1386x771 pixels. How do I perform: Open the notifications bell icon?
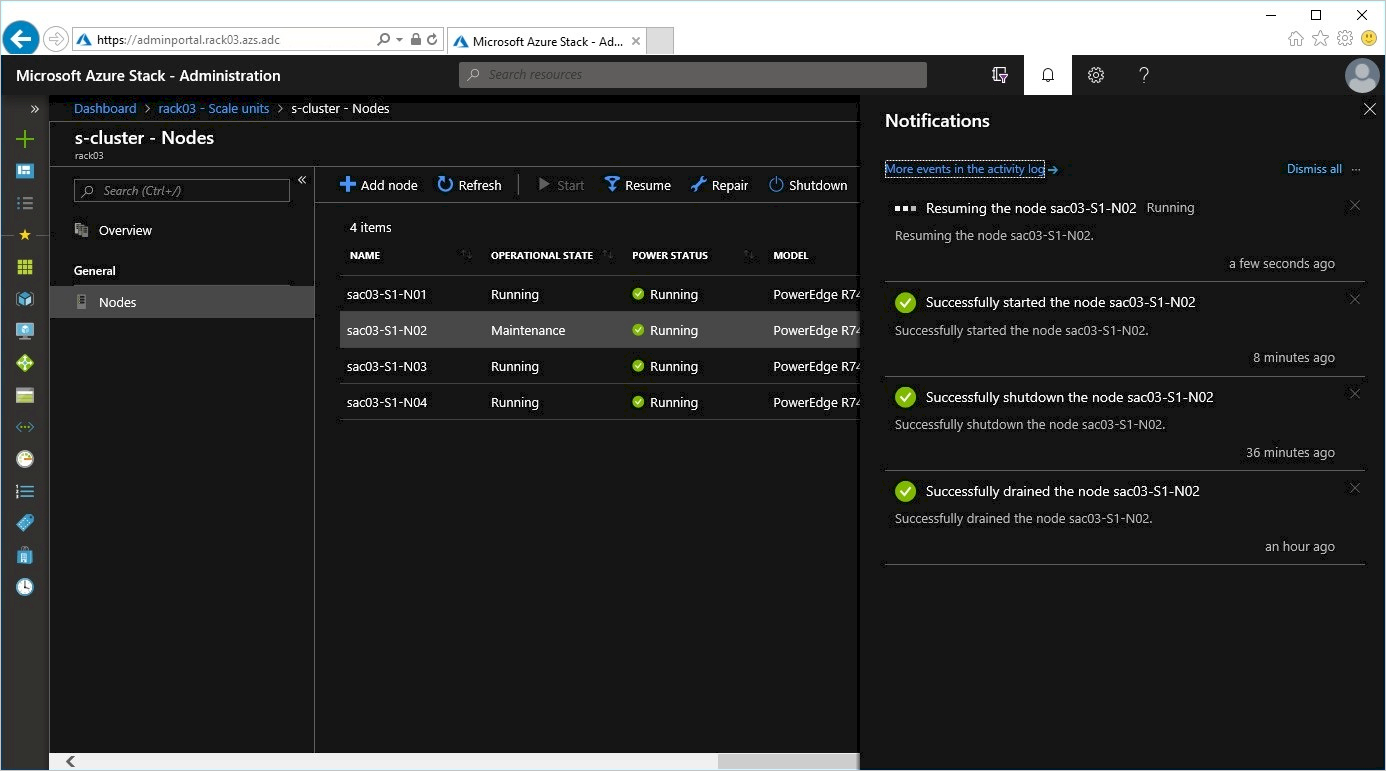coord(1048,75)
